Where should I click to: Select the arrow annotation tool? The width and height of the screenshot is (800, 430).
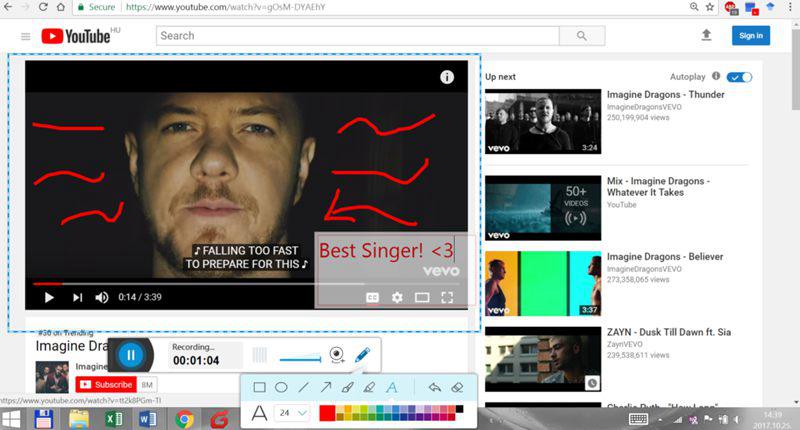pos(325,387)
